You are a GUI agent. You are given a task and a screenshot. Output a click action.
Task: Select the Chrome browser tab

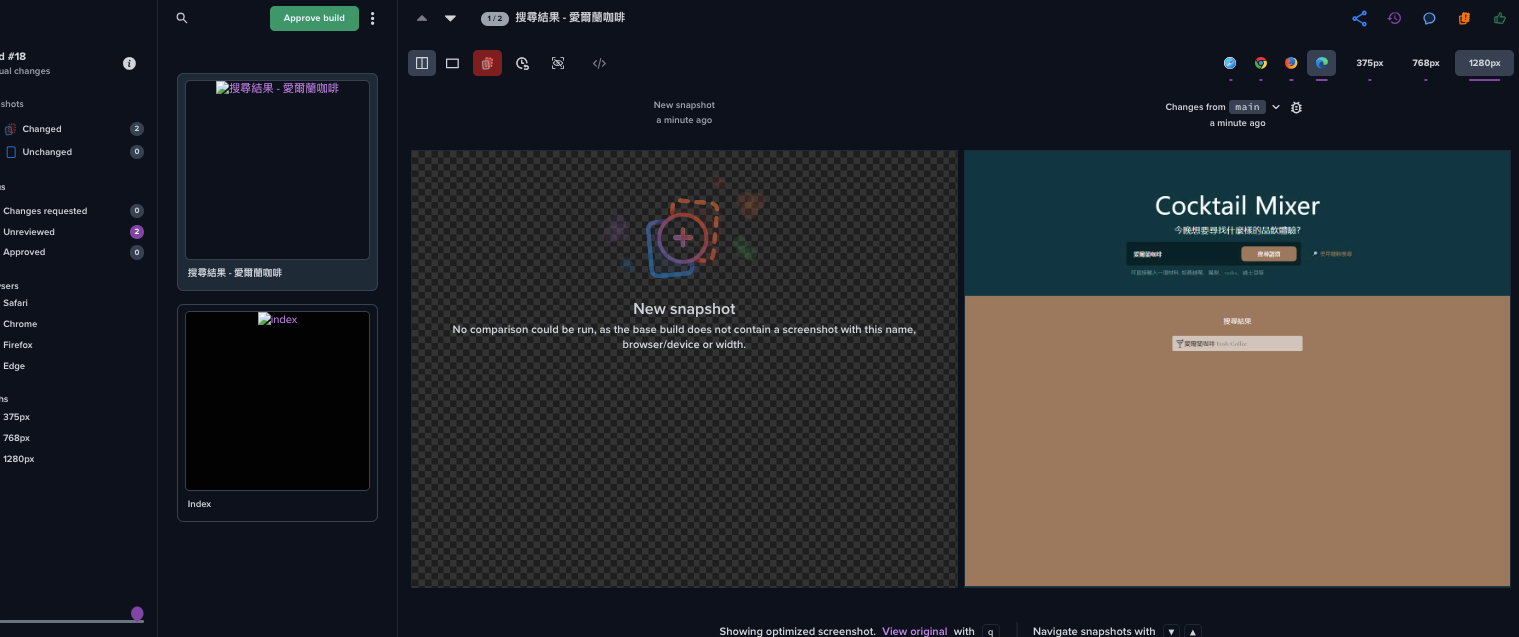(x=1261, y=63)
